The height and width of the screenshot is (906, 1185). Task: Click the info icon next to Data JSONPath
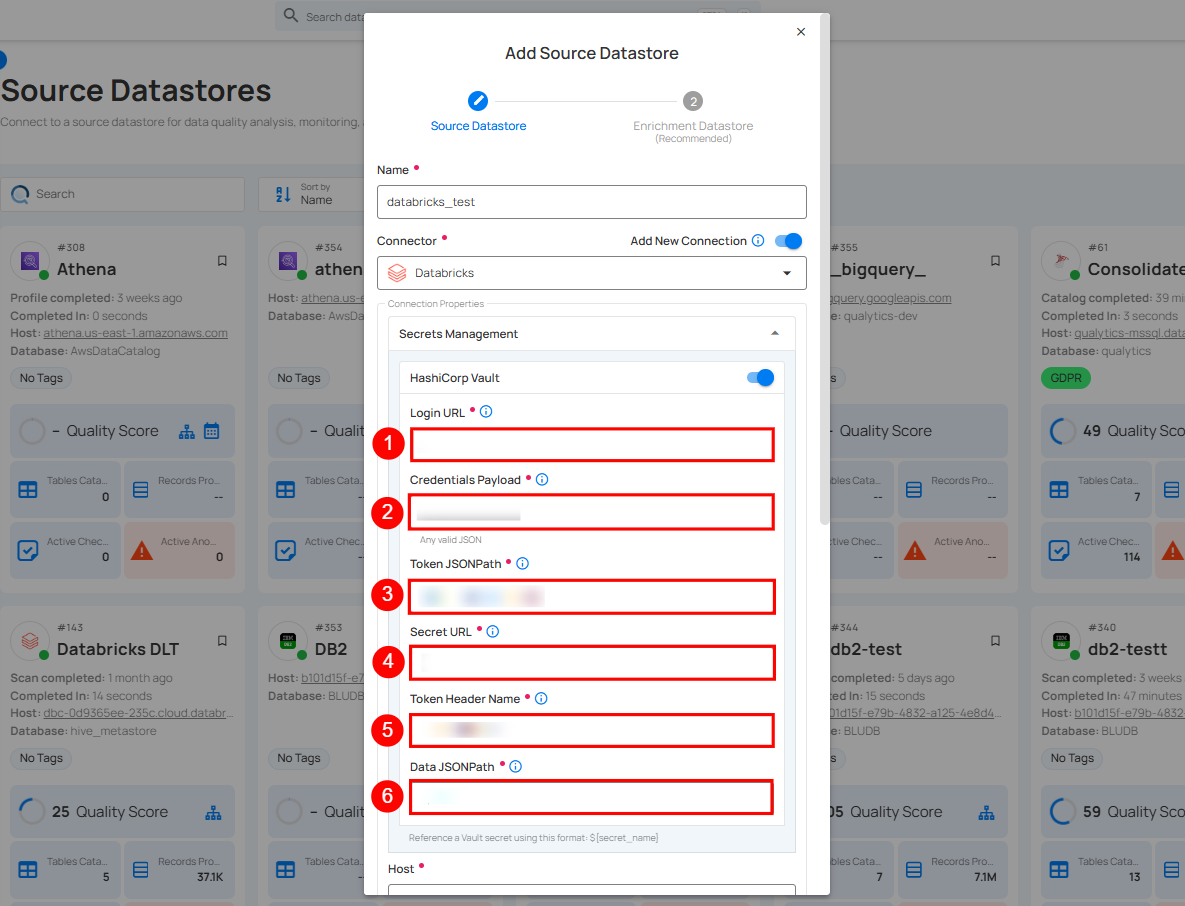point(515,767)
